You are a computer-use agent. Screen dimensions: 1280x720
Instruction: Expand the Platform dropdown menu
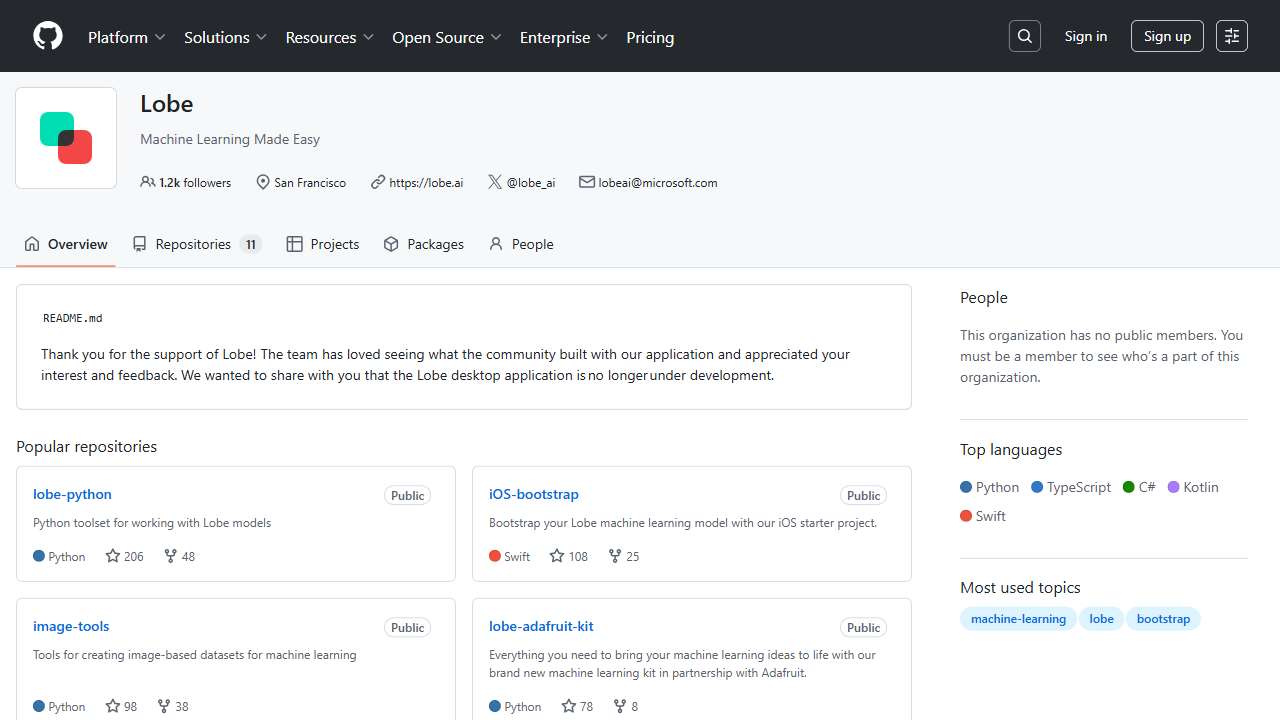[x=126, y=37]
